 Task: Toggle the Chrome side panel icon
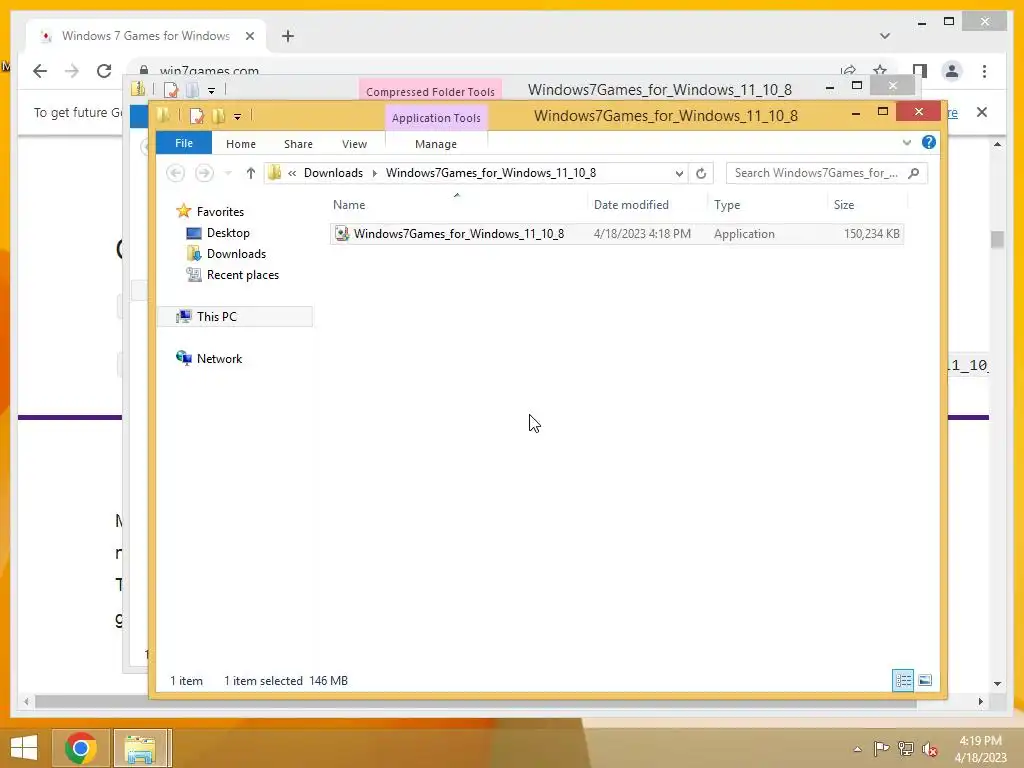920,71
